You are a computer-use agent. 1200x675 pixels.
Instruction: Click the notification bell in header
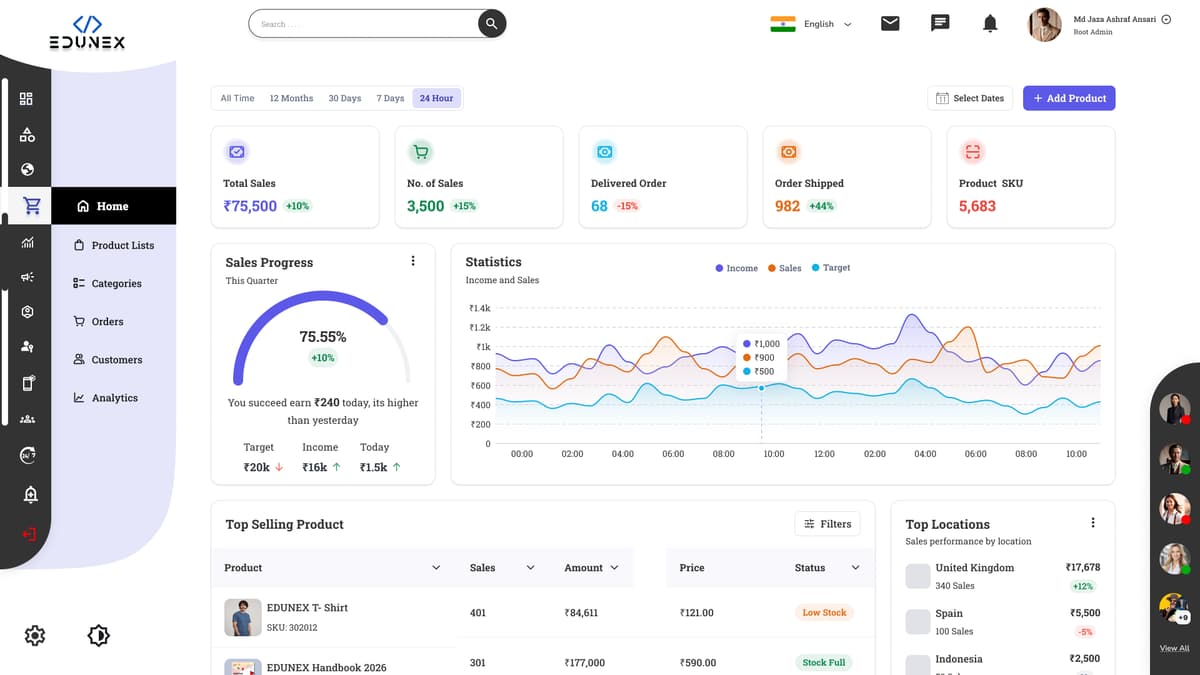pos(990,23)
